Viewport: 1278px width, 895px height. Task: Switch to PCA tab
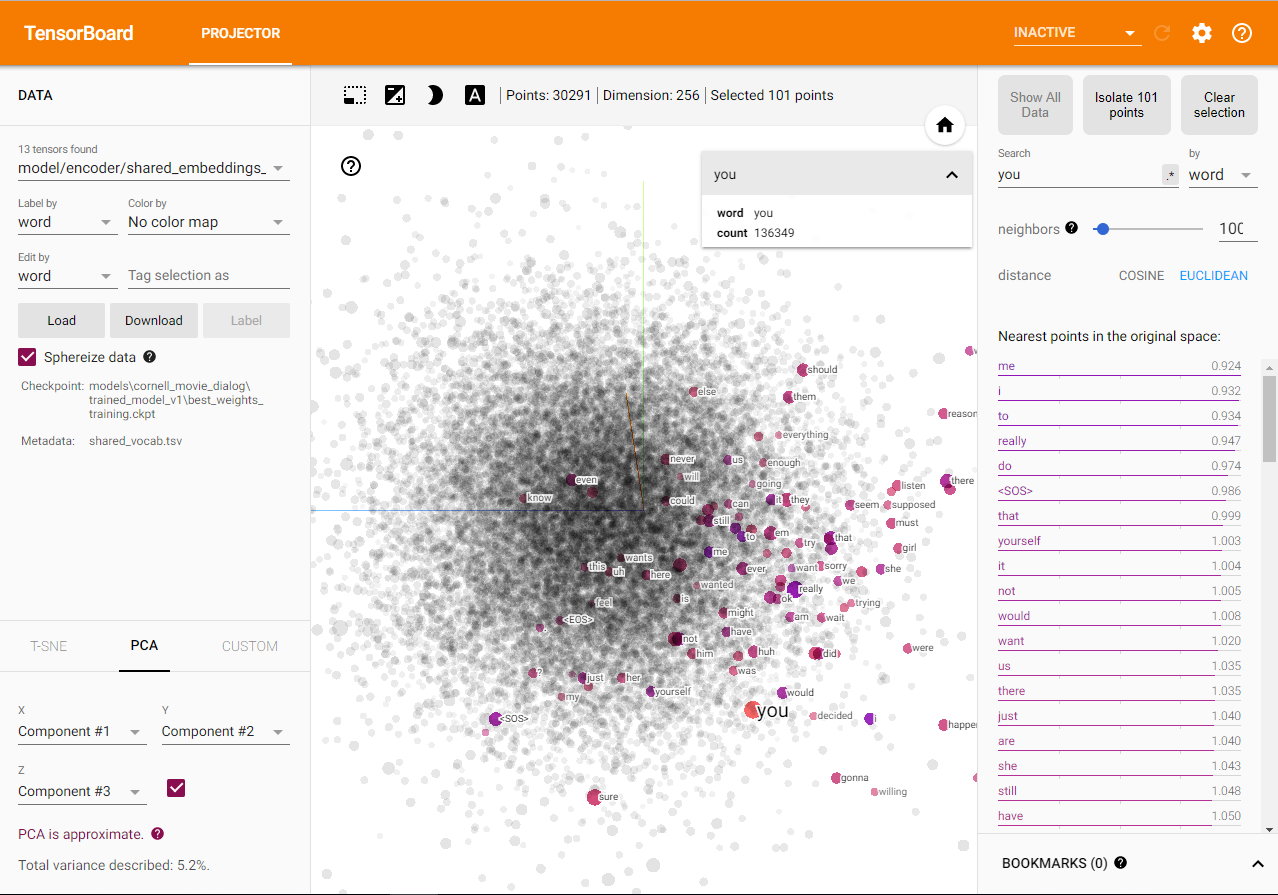[144, 646]
